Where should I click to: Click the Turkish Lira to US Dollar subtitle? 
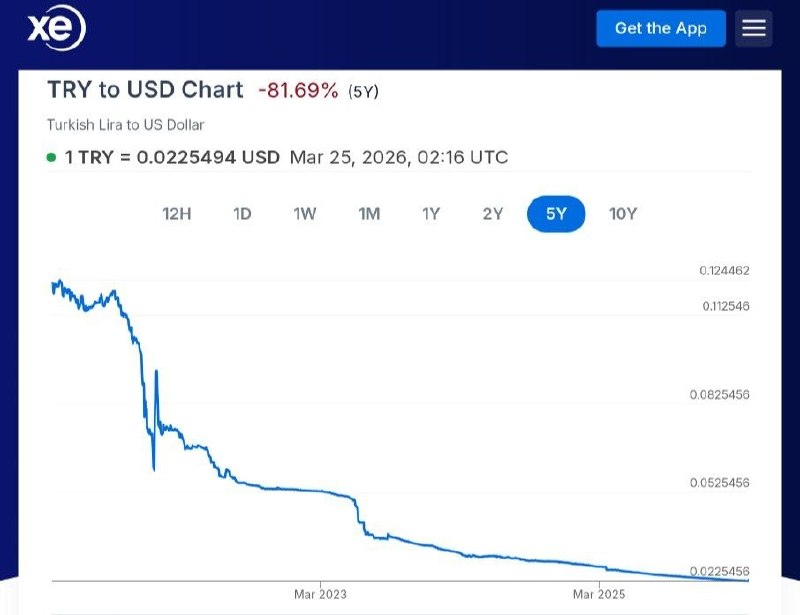pyautogui.click(x=125, y=125)
